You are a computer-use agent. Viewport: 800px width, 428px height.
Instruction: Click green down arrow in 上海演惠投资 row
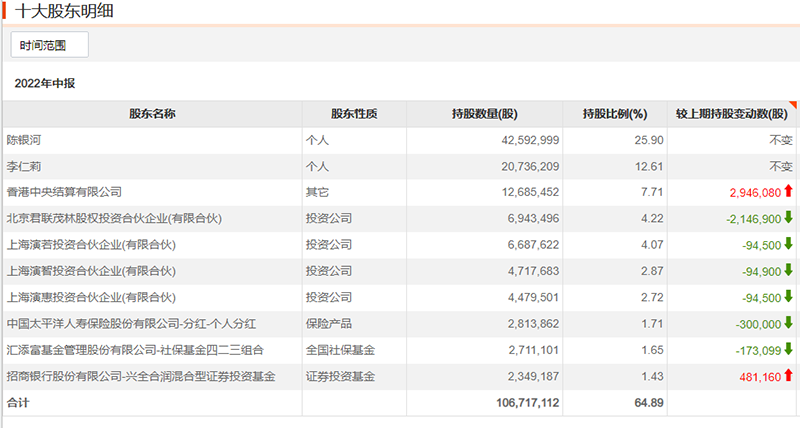(x=788, y=297)
